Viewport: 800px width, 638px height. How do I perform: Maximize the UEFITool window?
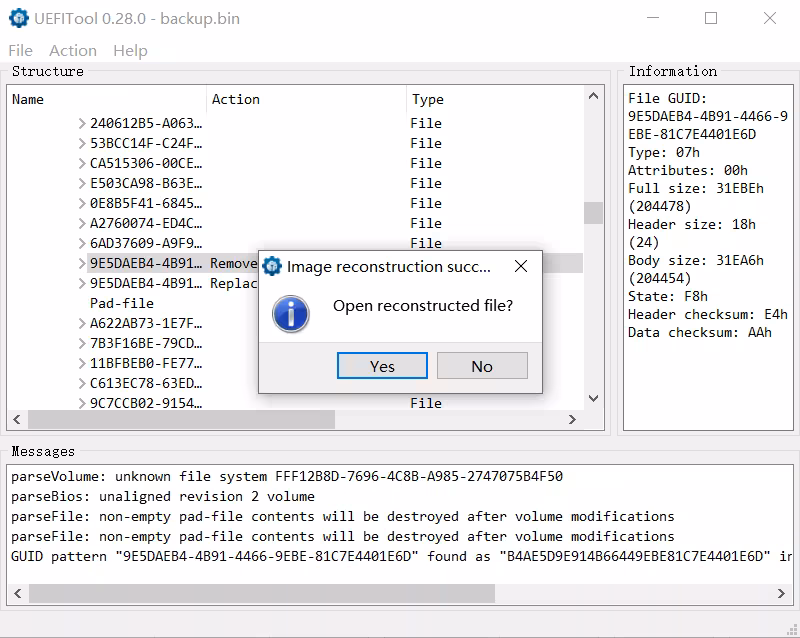[711, 18]
